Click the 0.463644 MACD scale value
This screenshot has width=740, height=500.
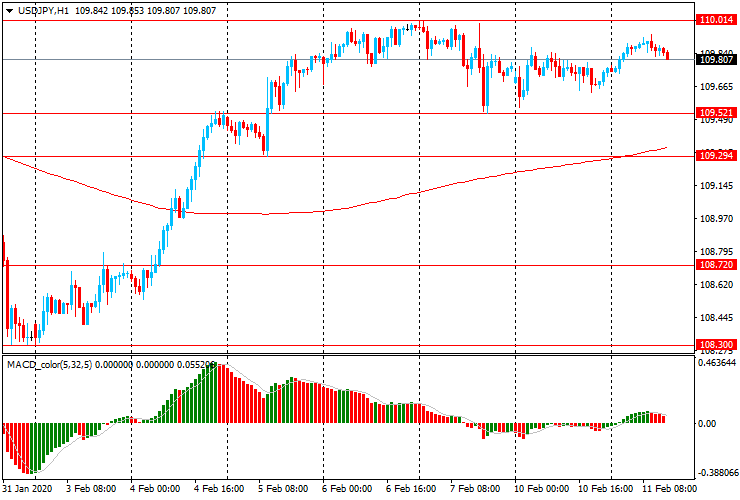717,363
